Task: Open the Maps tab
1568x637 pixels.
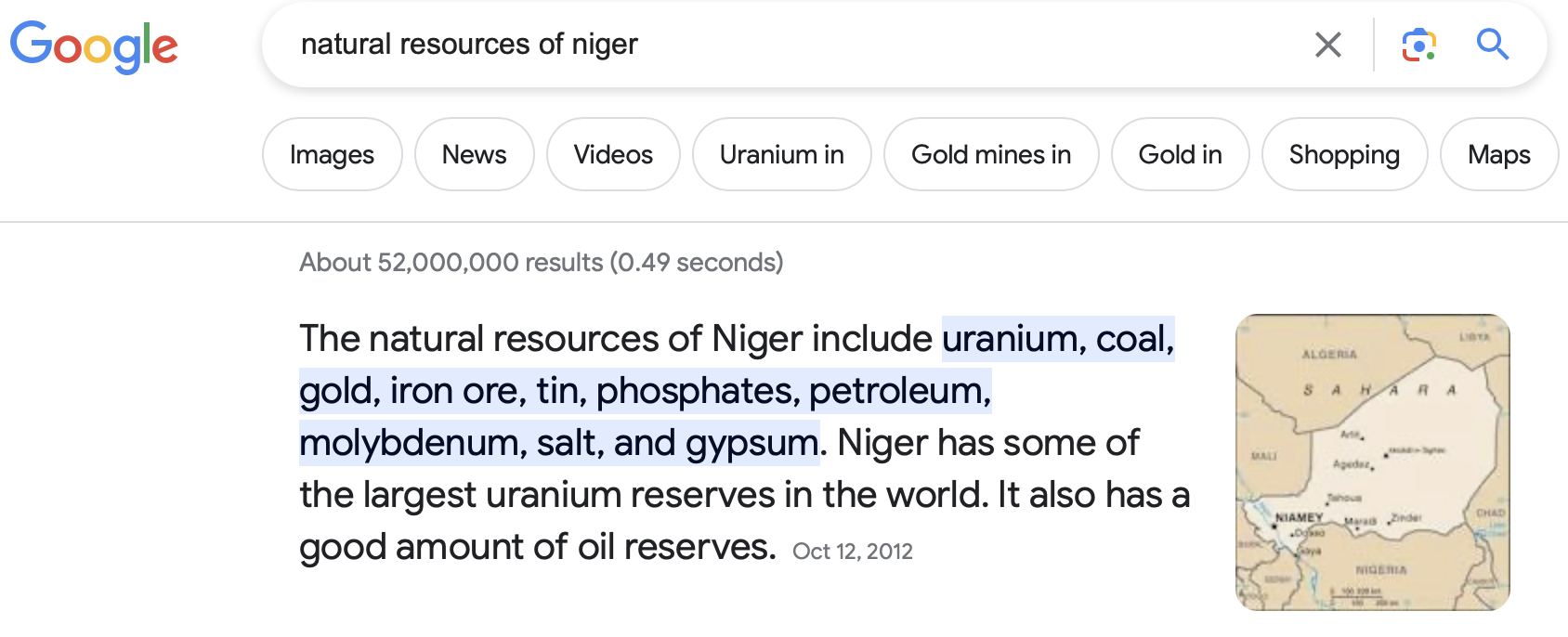Action: [x=1498, y=154]
